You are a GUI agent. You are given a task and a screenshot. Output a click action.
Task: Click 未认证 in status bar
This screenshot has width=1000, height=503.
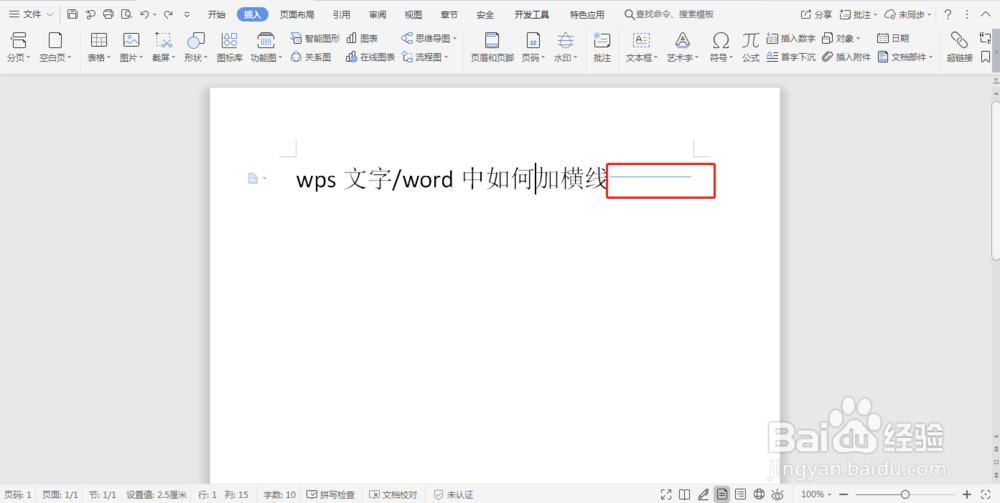tap(453, 494)
